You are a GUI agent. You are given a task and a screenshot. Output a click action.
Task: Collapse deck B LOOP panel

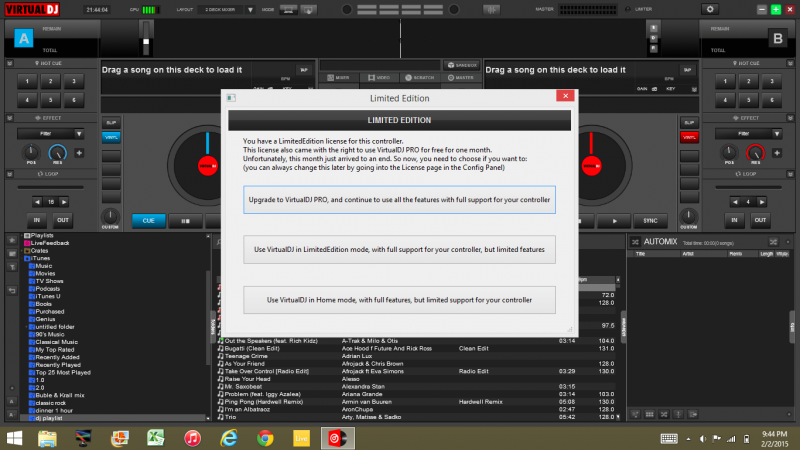click(790, 174)
